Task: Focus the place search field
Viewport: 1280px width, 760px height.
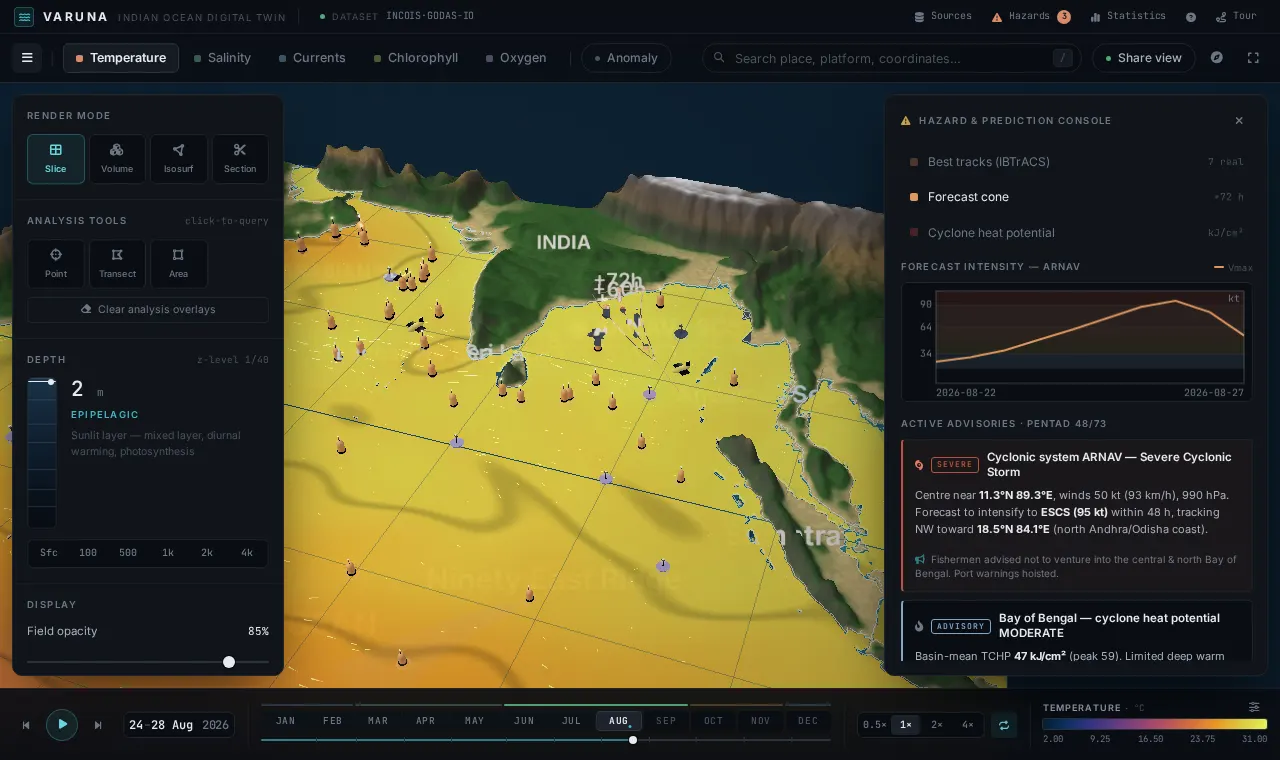Action: [892, 58]
